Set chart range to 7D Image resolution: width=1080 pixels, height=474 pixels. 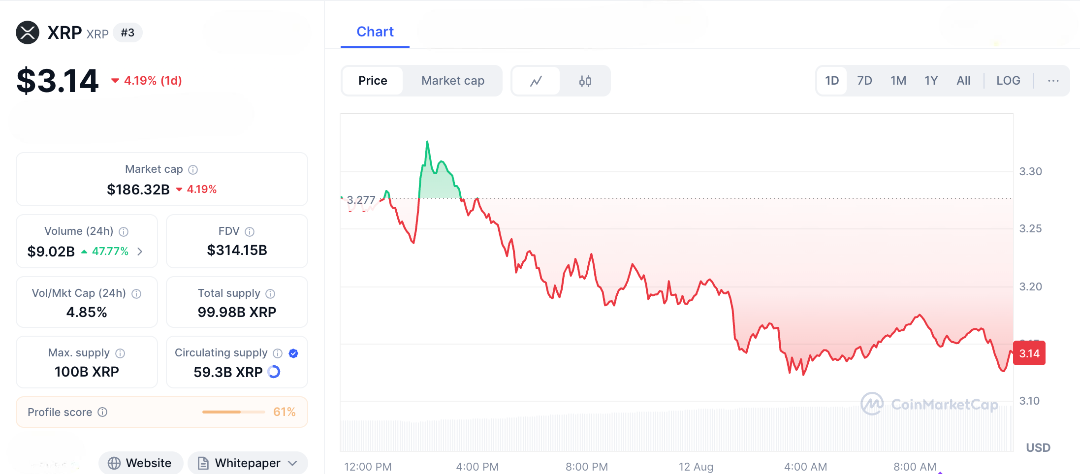coord(864,81)
